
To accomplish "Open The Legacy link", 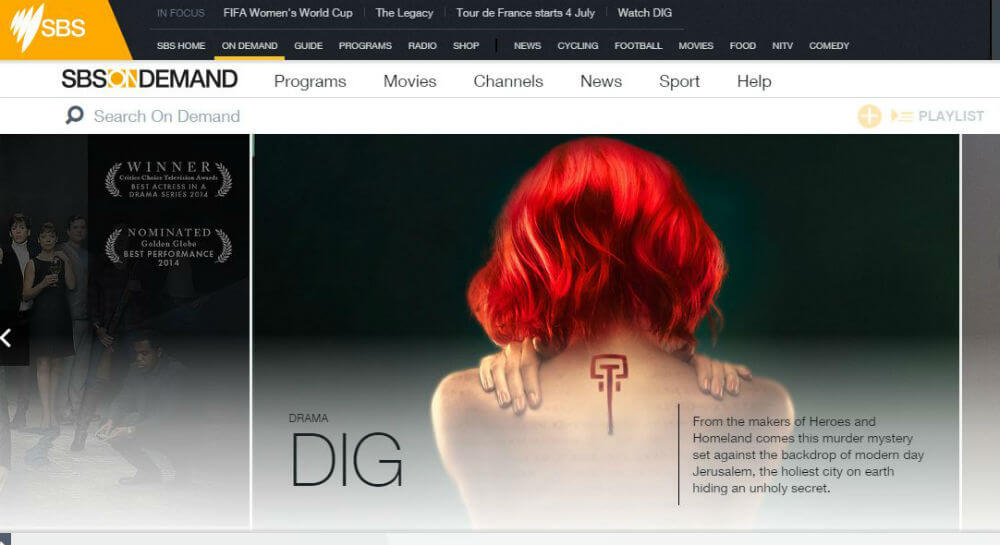I will pos(404,13).
